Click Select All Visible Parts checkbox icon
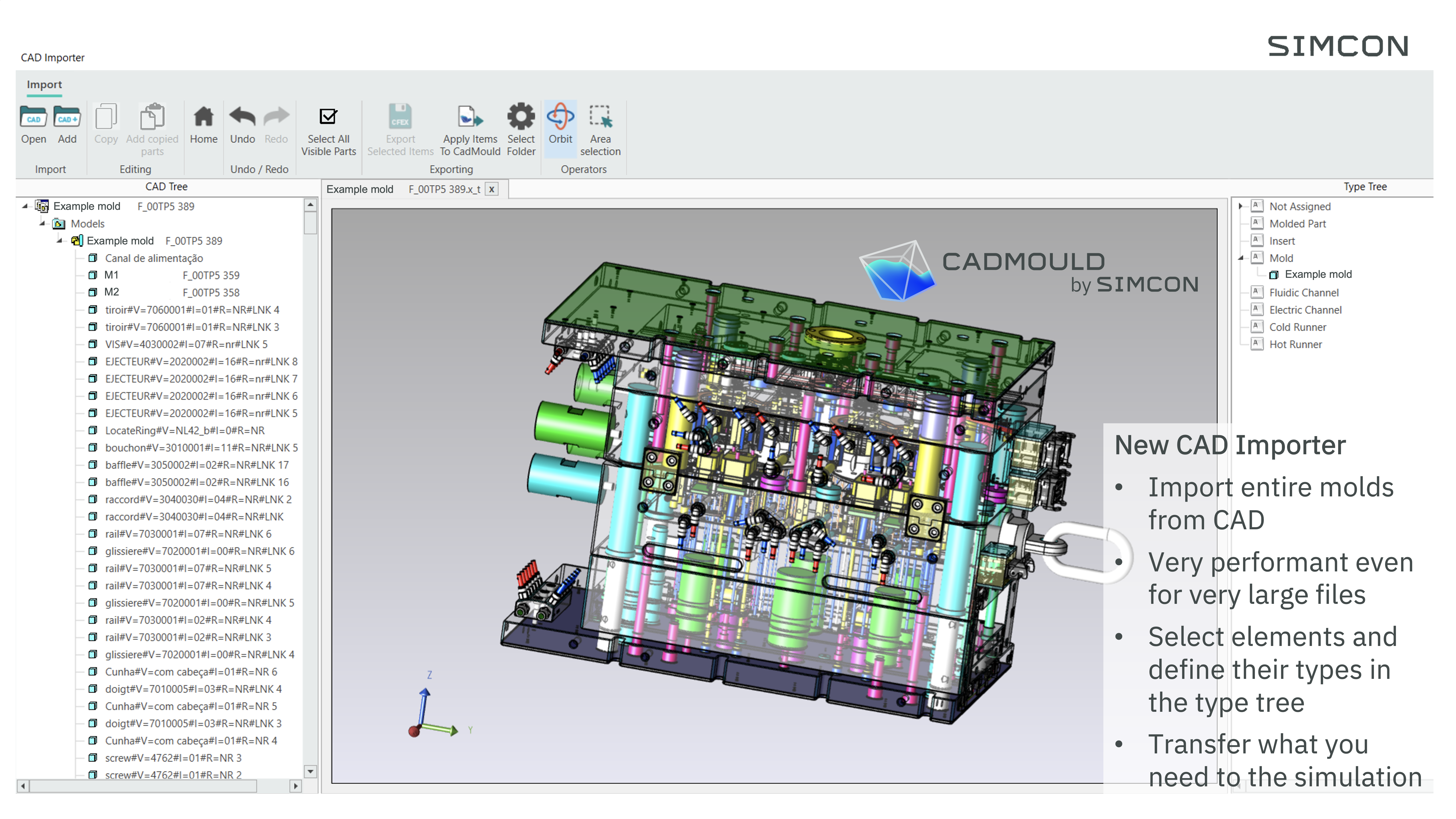Screen dimensions: 1456x819 click(x=328, y=116)
